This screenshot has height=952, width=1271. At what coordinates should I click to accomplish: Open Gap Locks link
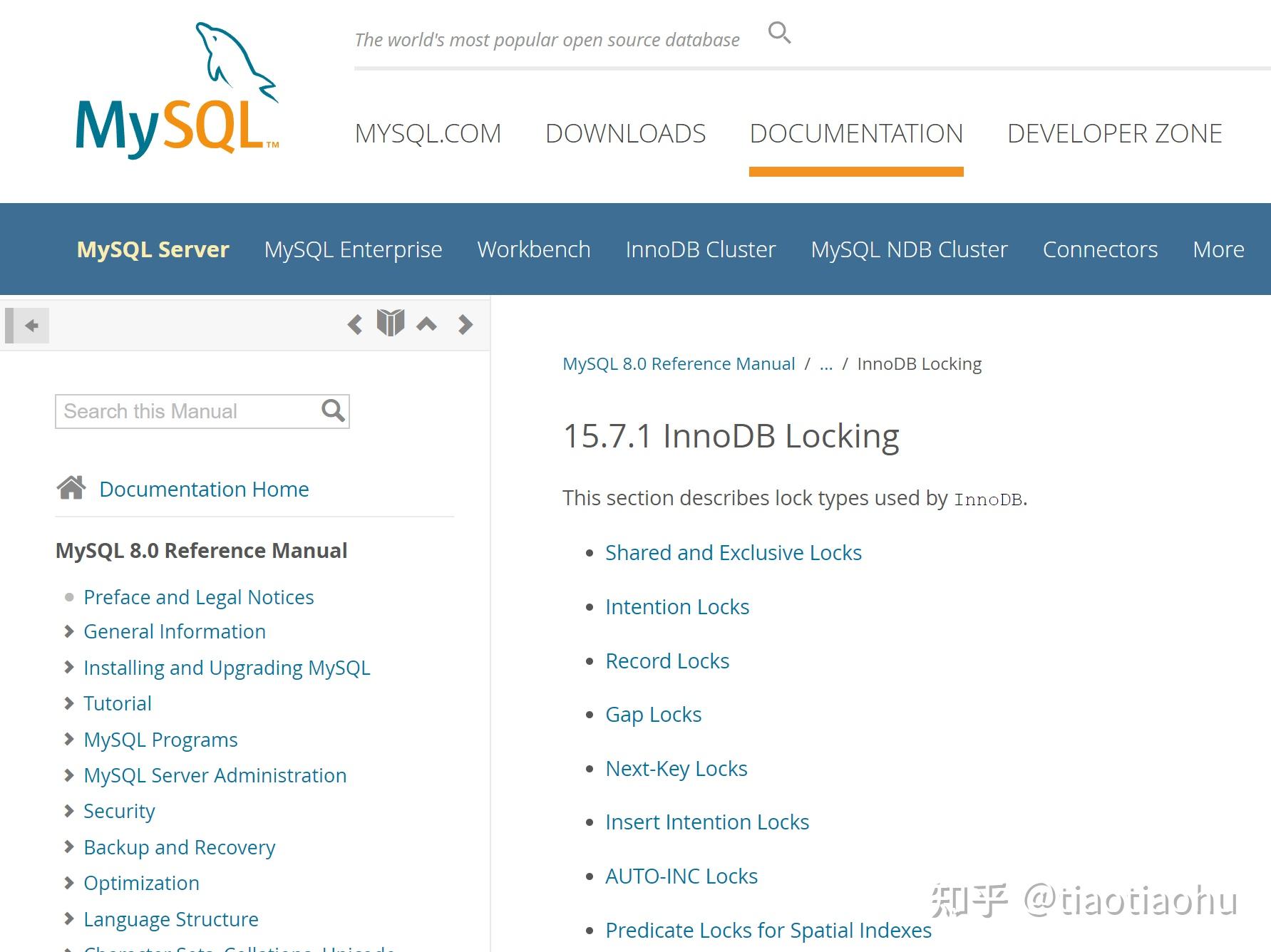654,714
